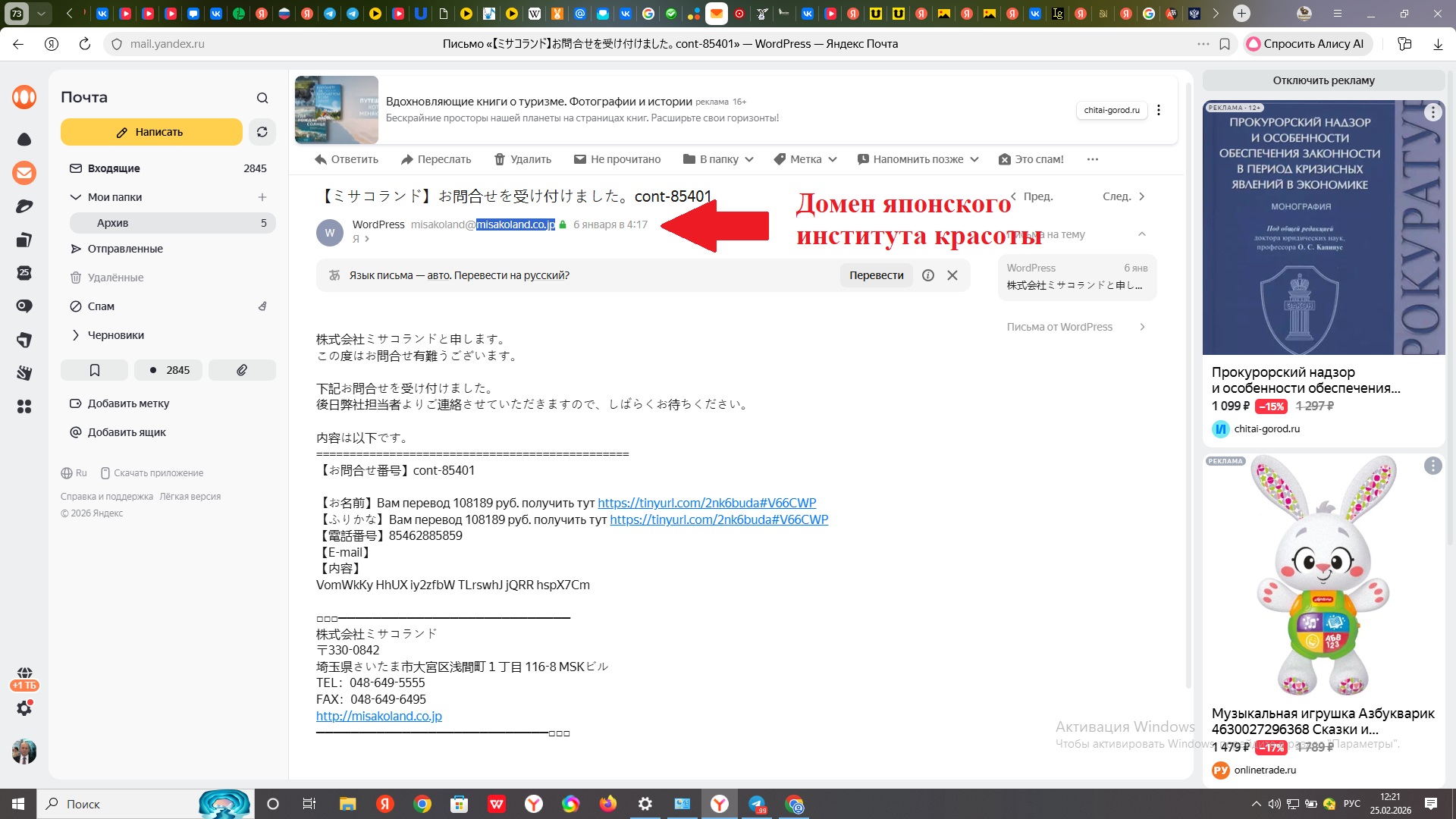Screen dimensions: 1456x819
Task: Click the bookmark filter icon under folders
Action: coord(95,370)
